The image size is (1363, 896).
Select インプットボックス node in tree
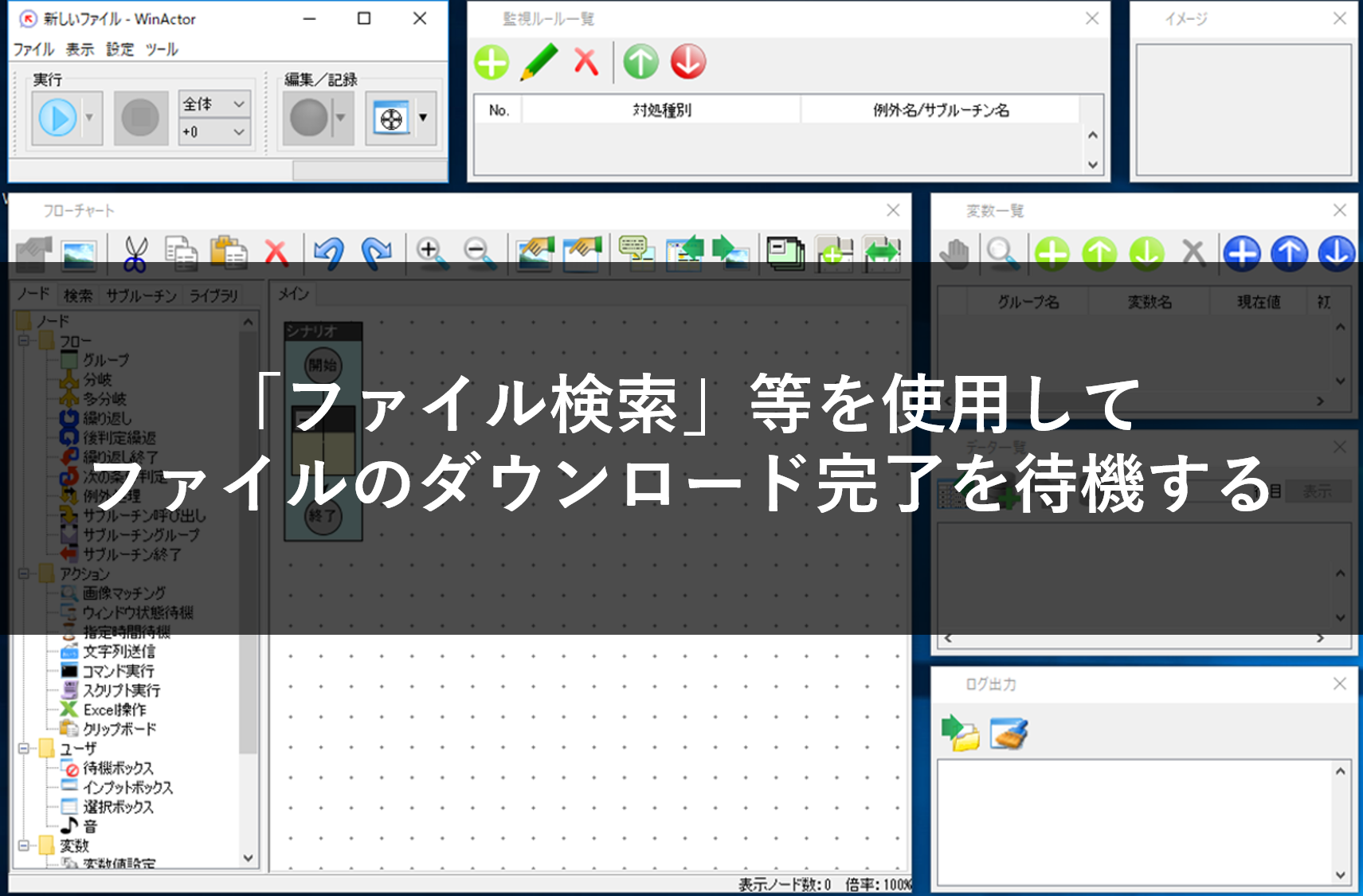tap(127, 787)
